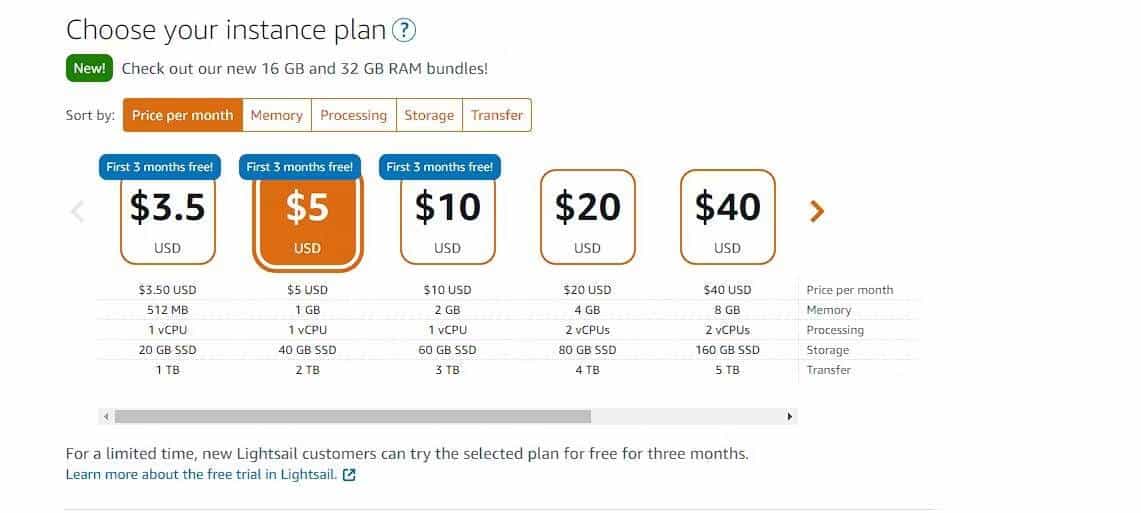Select the $3.5 USD plan
This screenshot has width=1141, height=513.
tap(168, 217)
